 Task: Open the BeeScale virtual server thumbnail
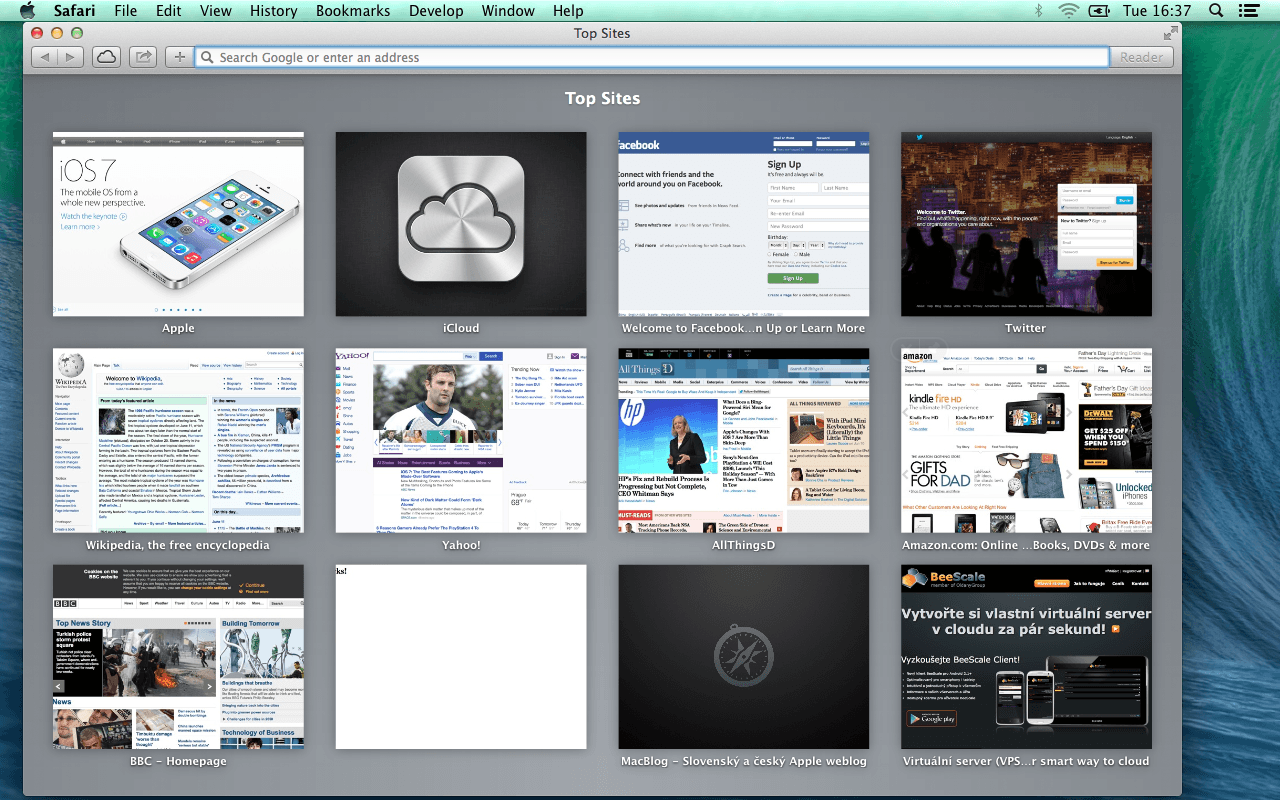pyautogui.click(x=1026, y=657)
